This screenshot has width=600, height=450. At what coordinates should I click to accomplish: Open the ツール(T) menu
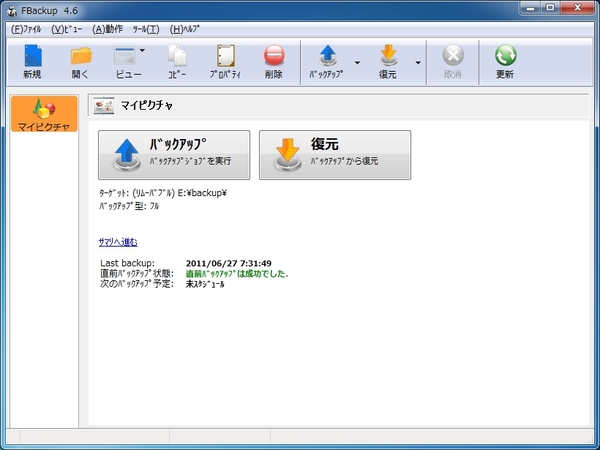click(146, 29)
